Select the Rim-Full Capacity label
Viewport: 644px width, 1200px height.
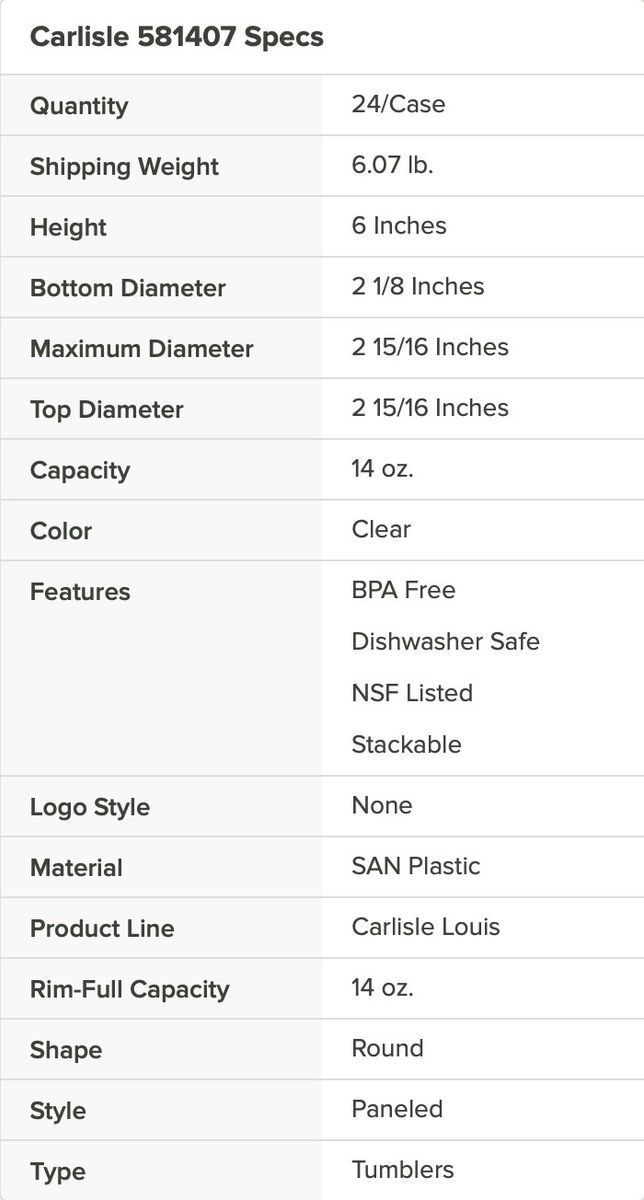(x=130, y=989)
